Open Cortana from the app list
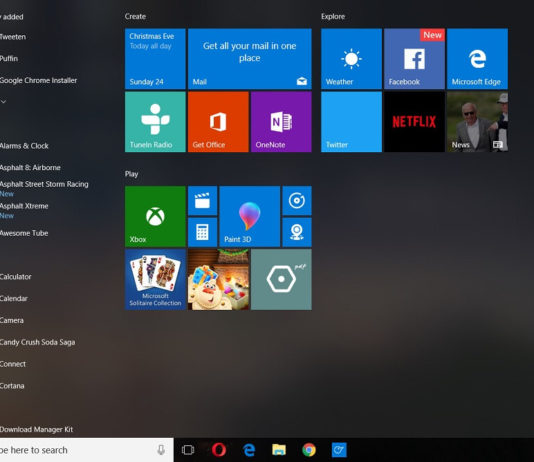This screenshot has width=534, height=462. tap(12, 386)
